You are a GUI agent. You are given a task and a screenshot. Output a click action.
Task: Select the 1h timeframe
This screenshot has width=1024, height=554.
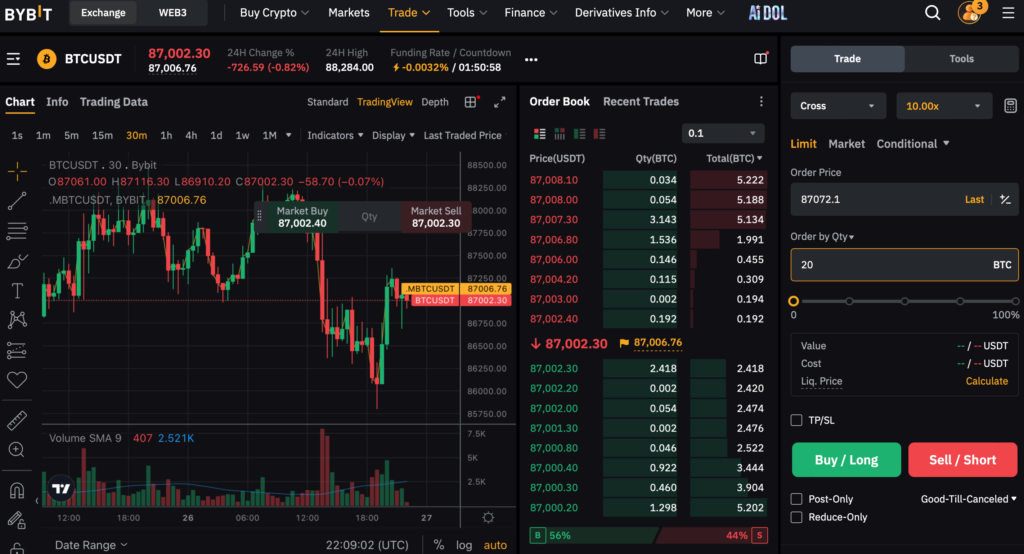pyautogui.click(x=166, y=135)
